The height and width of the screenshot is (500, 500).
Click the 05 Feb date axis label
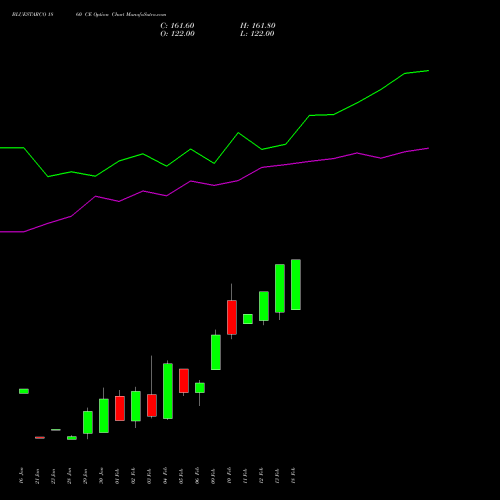click(x=182, y=475)
